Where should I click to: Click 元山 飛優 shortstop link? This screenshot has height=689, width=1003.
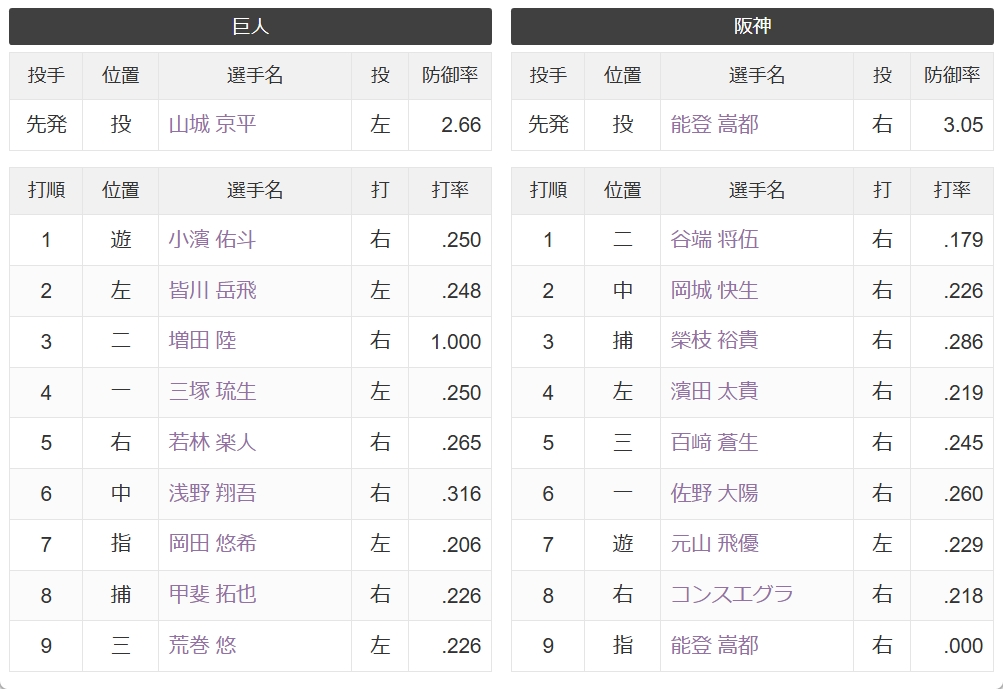click(x=715, y=544)
